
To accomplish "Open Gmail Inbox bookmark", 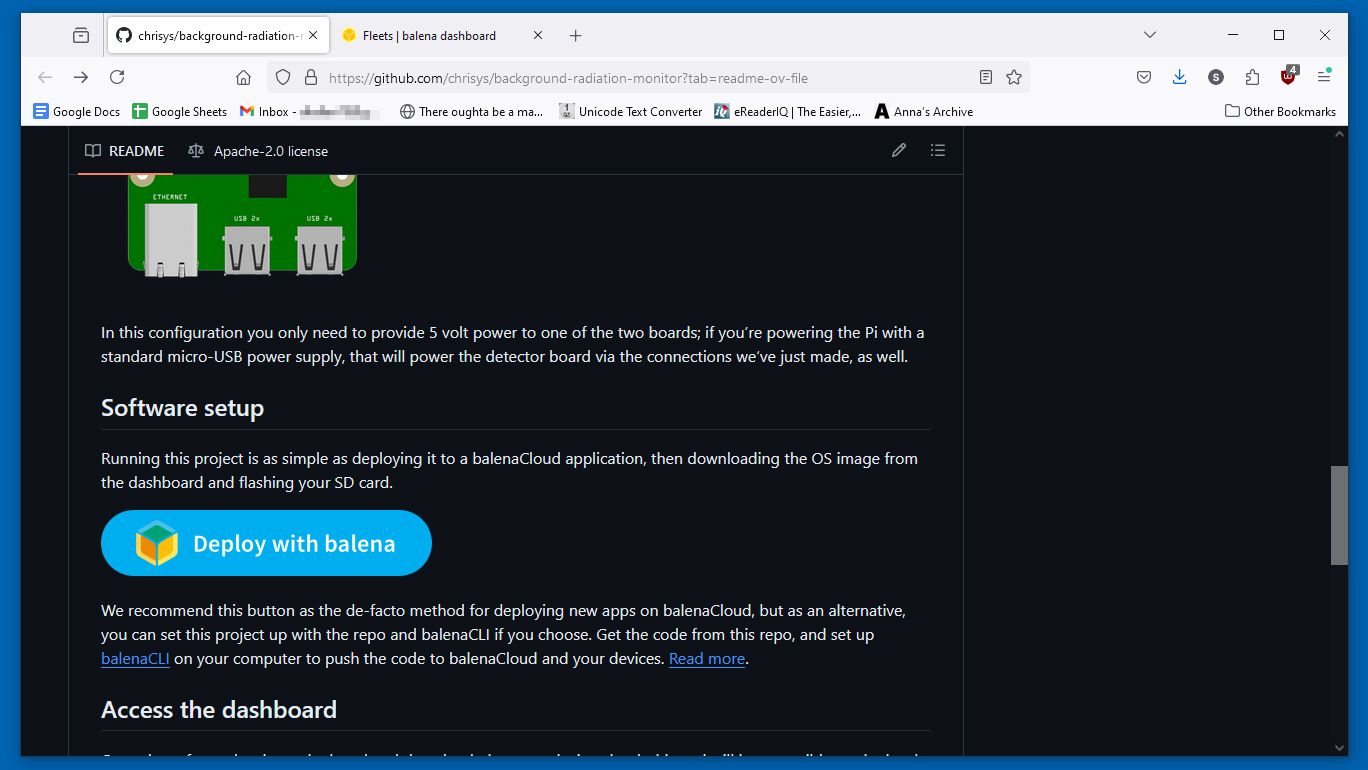I will tap(311, 111).
